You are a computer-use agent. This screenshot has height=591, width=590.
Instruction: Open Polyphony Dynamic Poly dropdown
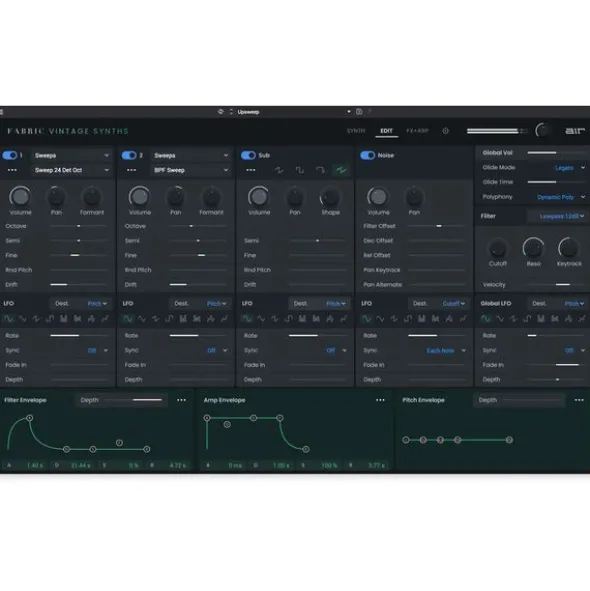click(561, 197)
